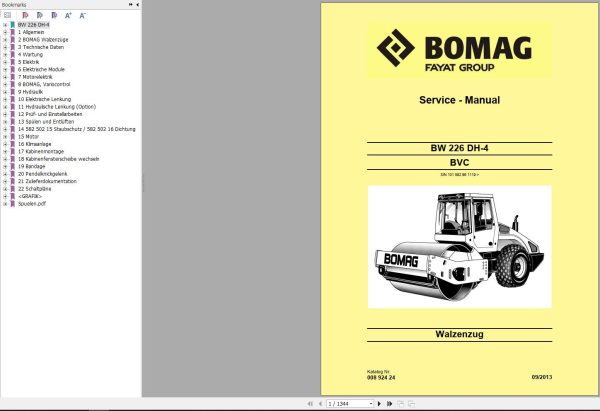Click the roller machine illustration on the cover

coord(460,247)
